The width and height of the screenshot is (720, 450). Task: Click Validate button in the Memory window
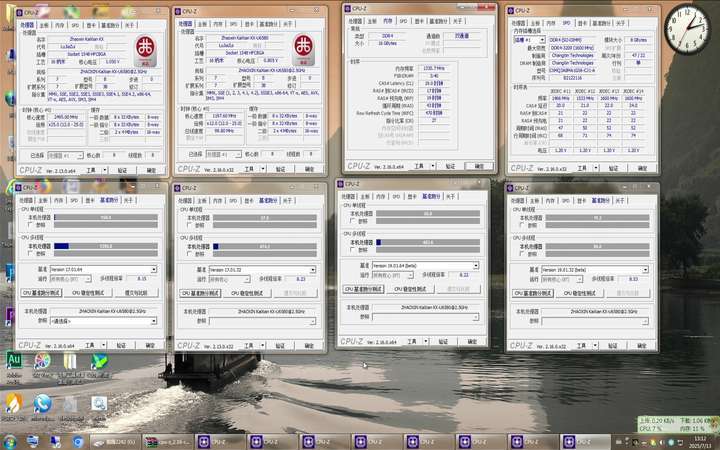point(450,166)
